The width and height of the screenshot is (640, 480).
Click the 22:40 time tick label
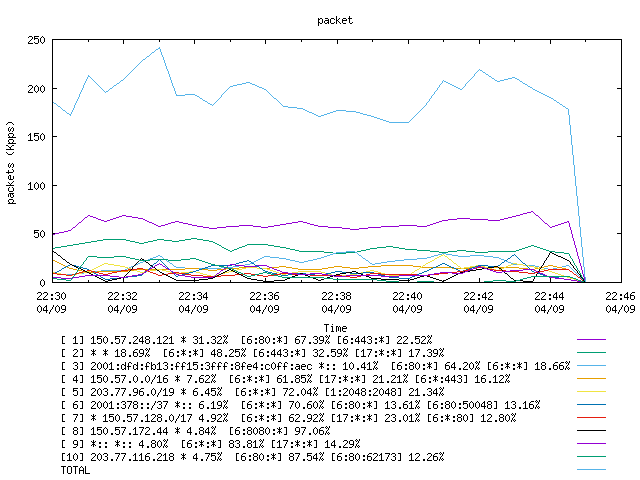(407, 296)
